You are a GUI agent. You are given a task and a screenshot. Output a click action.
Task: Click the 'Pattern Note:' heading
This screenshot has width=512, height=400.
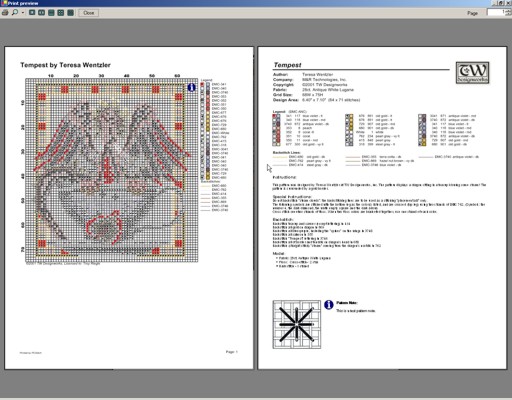point(347,303)
